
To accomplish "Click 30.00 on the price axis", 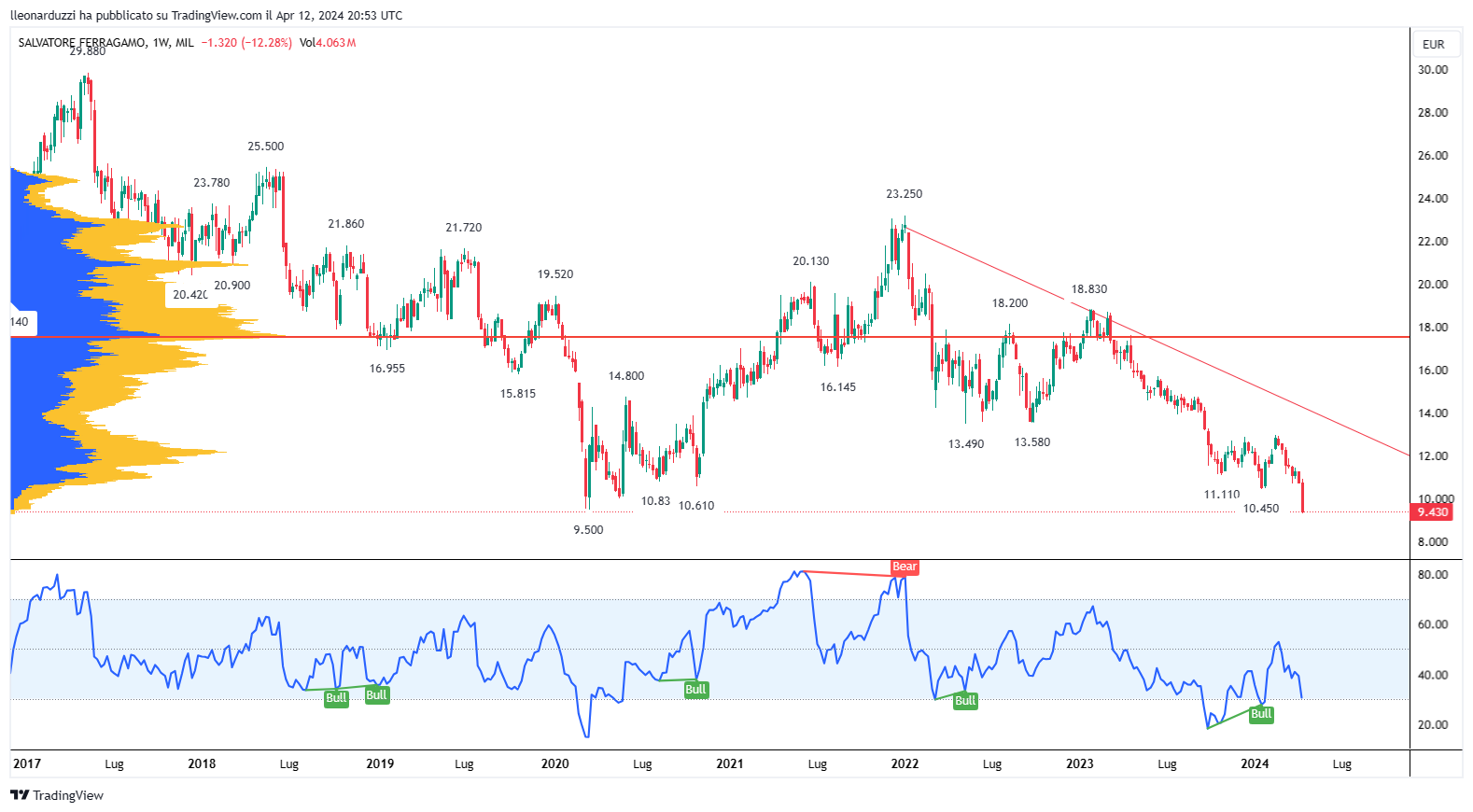I will click(x=1433, y=70).
